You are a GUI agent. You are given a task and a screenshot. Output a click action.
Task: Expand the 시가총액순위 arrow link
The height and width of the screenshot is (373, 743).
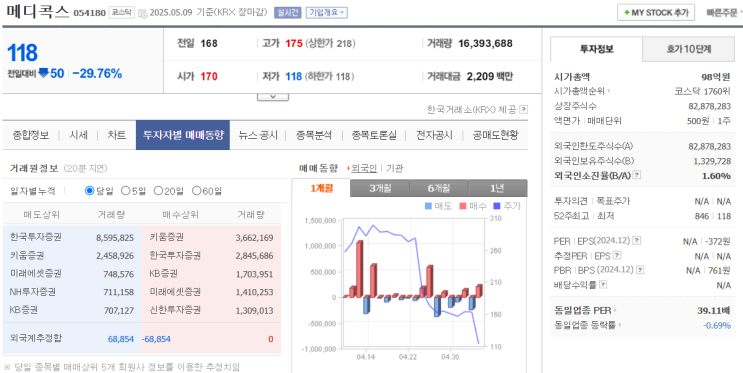click(609, 91)
